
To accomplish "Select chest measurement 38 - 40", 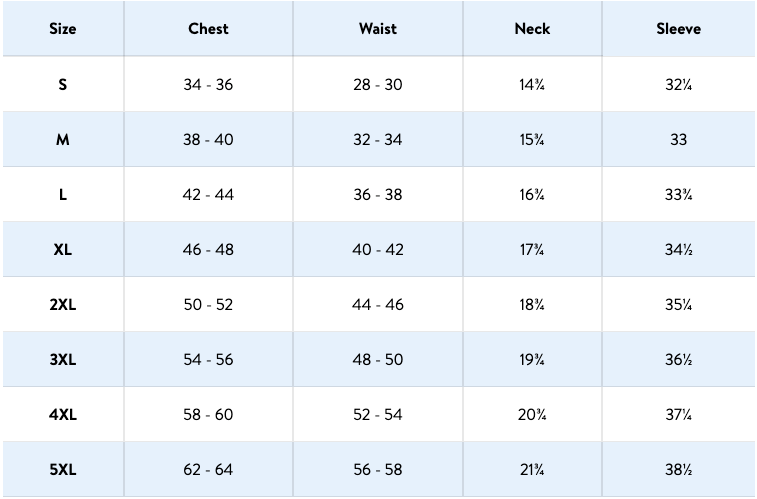I will (x=208, y=140).
